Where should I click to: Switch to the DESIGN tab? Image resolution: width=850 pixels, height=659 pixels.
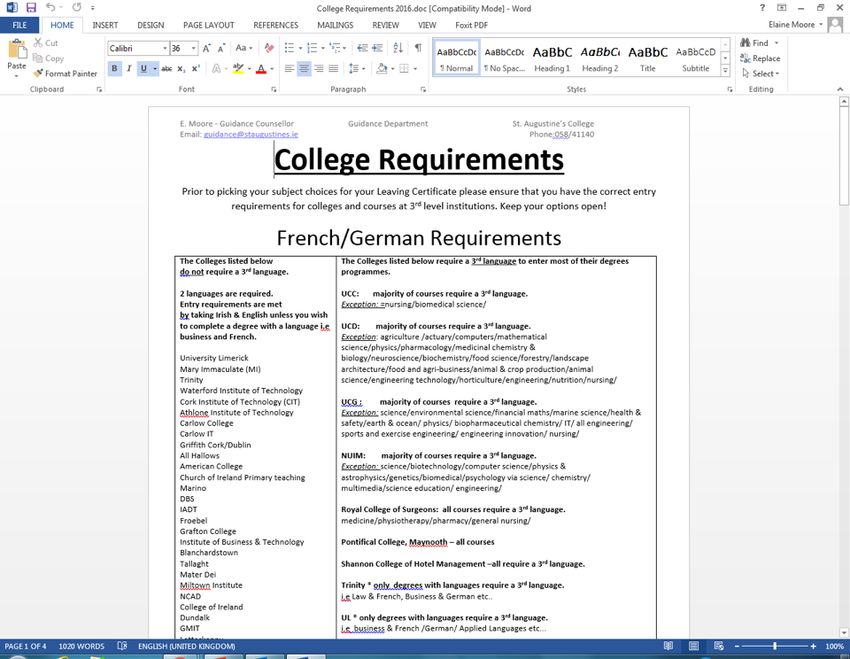(151, 25)
